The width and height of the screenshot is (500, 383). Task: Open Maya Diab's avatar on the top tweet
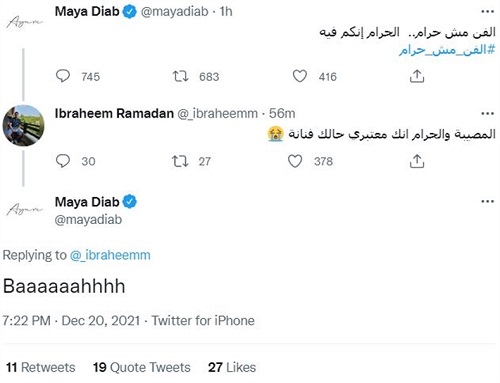pyautogui.click(x=24, y=23)
